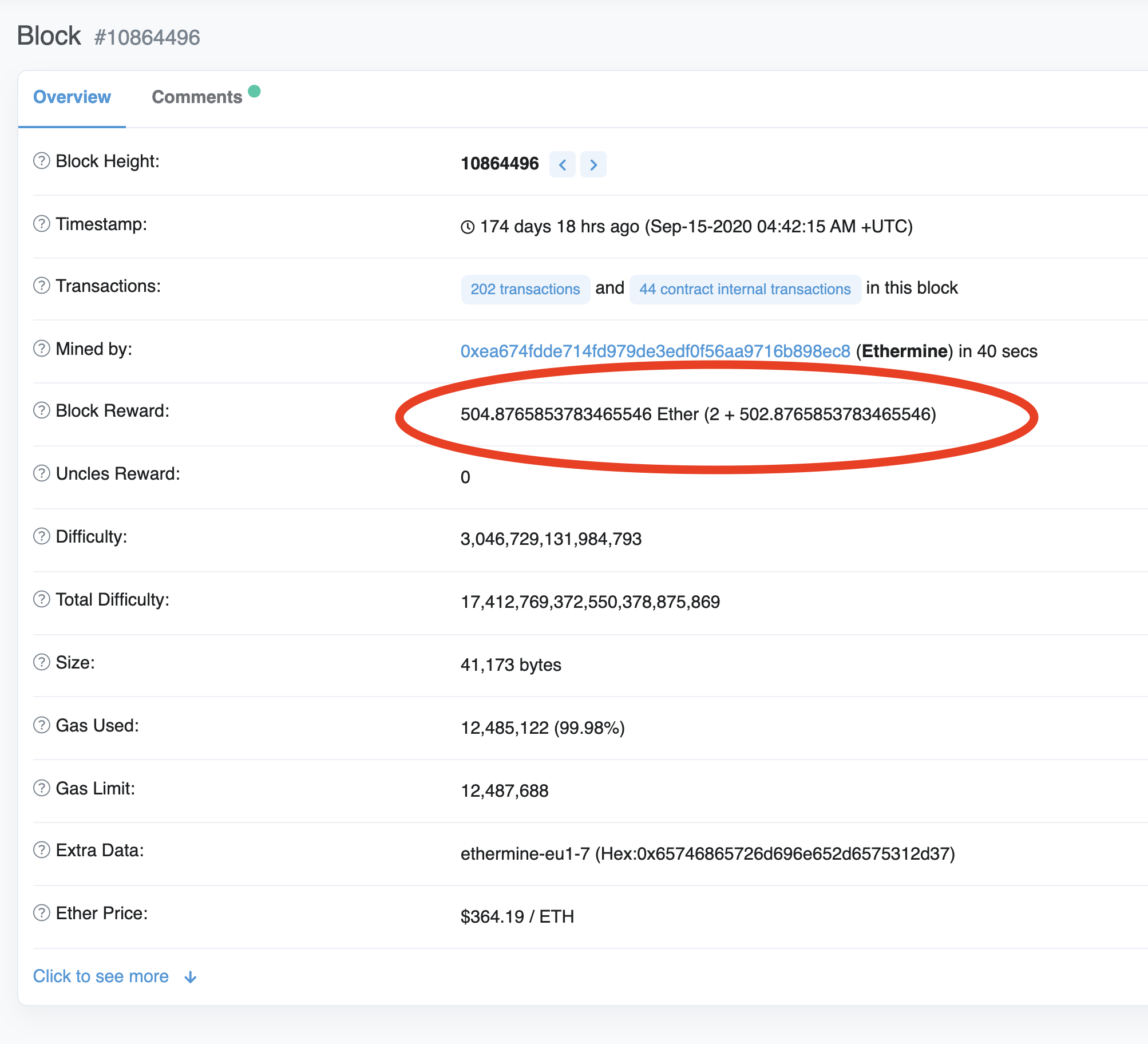
Task: Open the 202 transactions link
Action: (x=525, y=289)
